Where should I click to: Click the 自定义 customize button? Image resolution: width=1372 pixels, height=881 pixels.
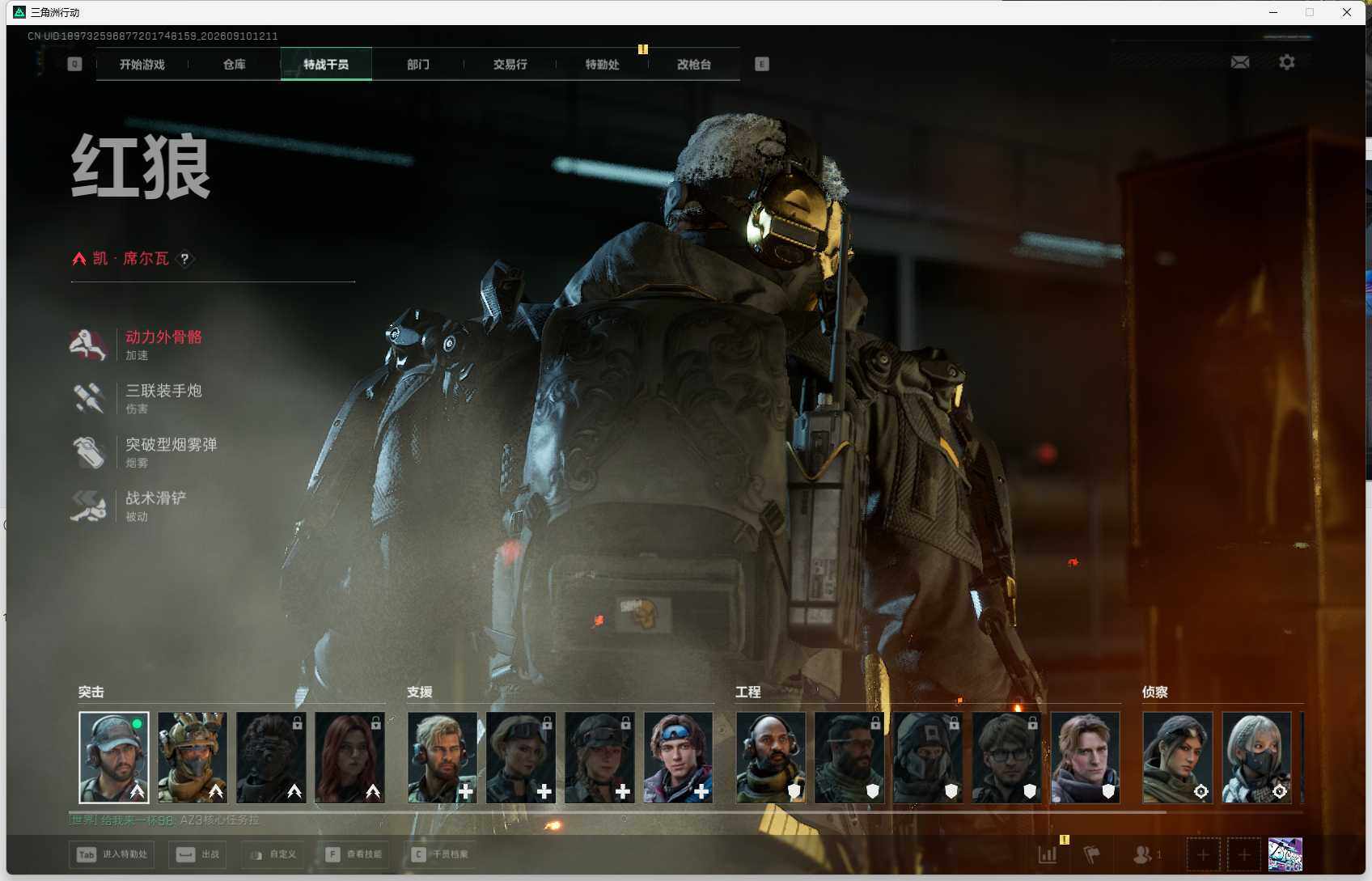273,854
